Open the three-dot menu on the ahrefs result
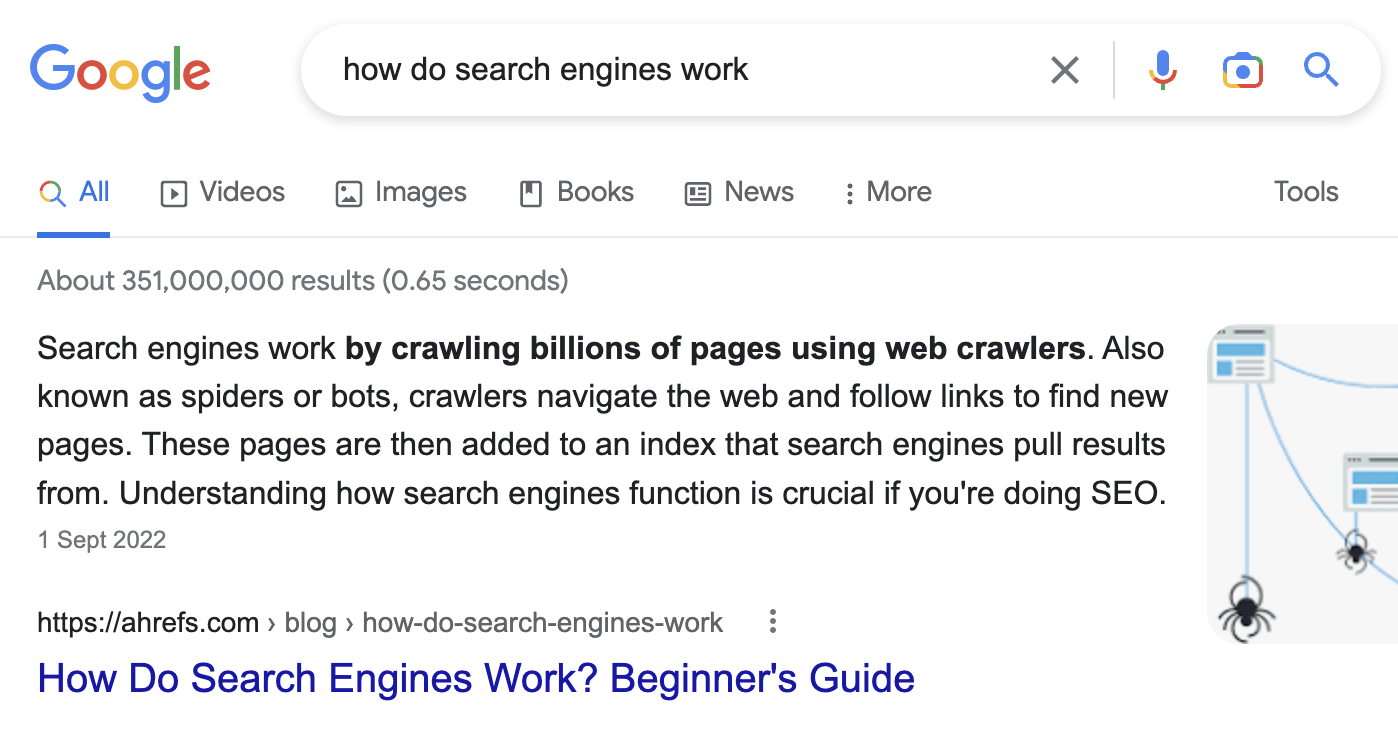 772,621
